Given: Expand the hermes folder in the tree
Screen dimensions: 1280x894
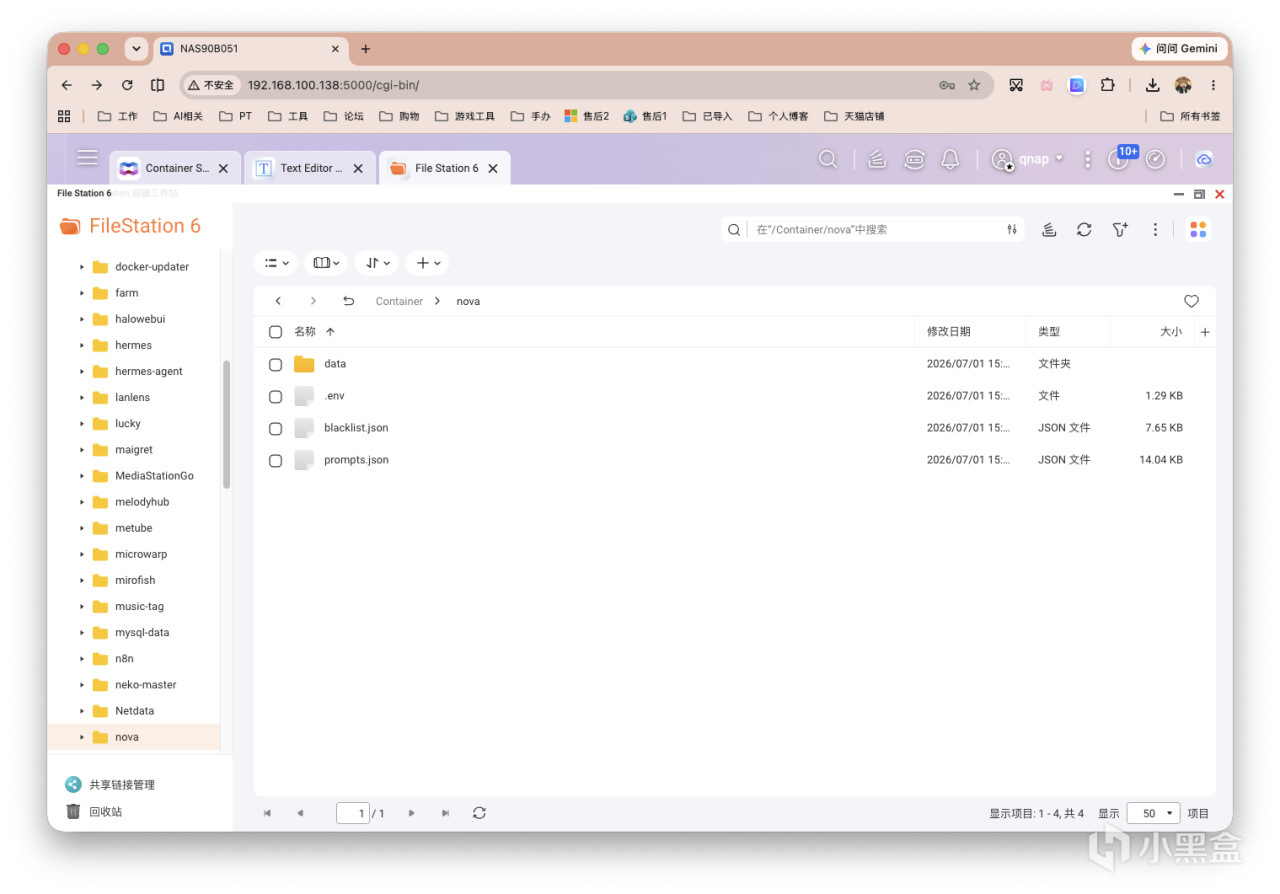Looking at the screenshot, I should [x=82, y=345].
